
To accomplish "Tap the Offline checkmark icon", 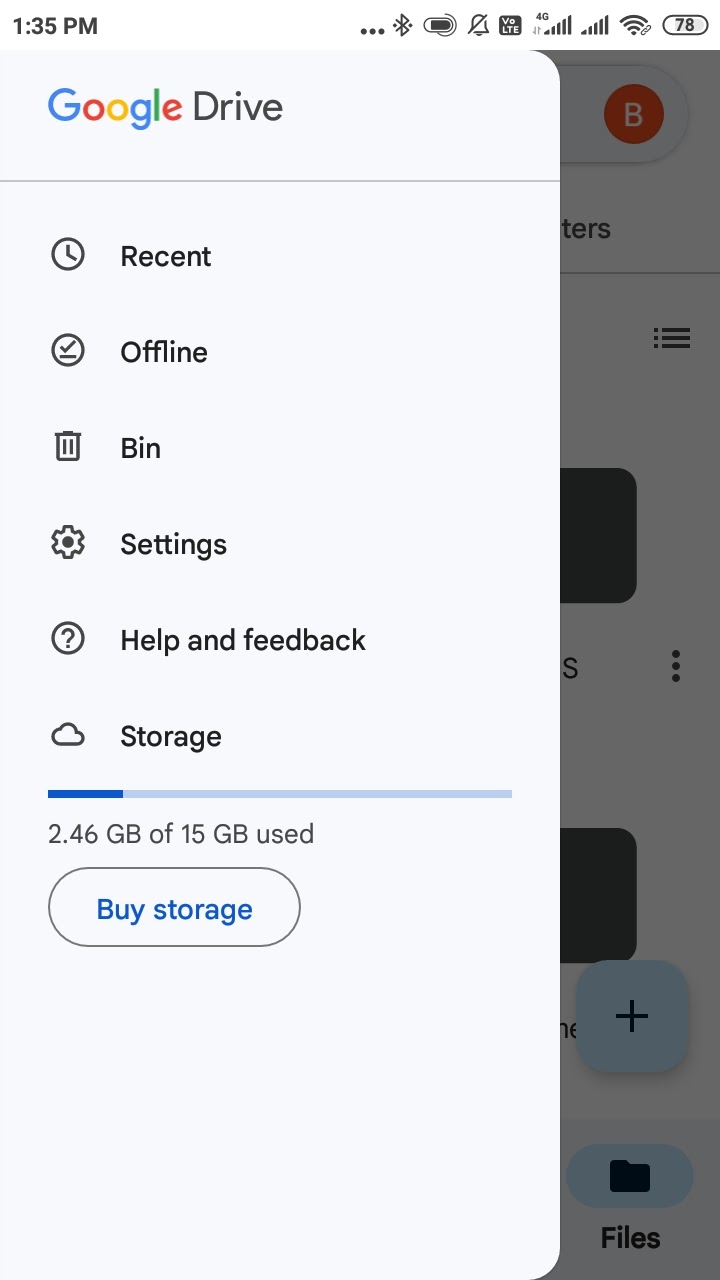I will click(x=68, y=351).
